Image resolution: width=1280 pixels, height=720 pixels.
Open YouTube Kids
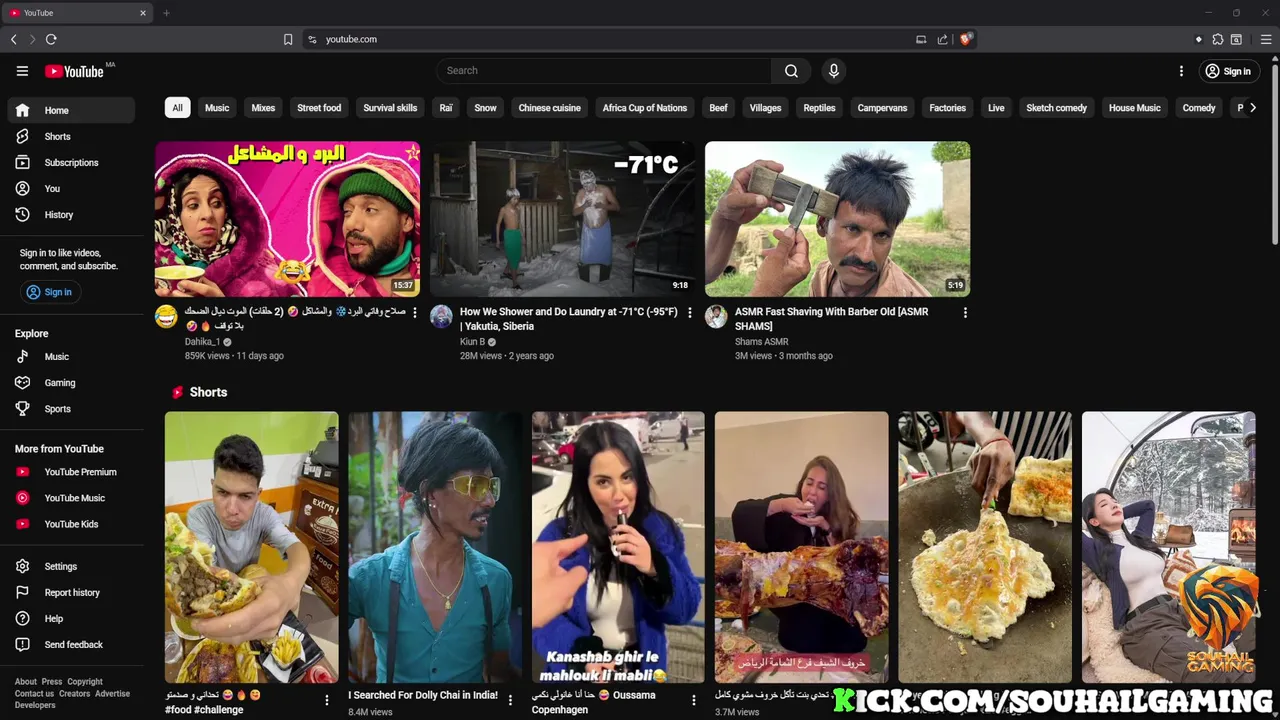70,524
